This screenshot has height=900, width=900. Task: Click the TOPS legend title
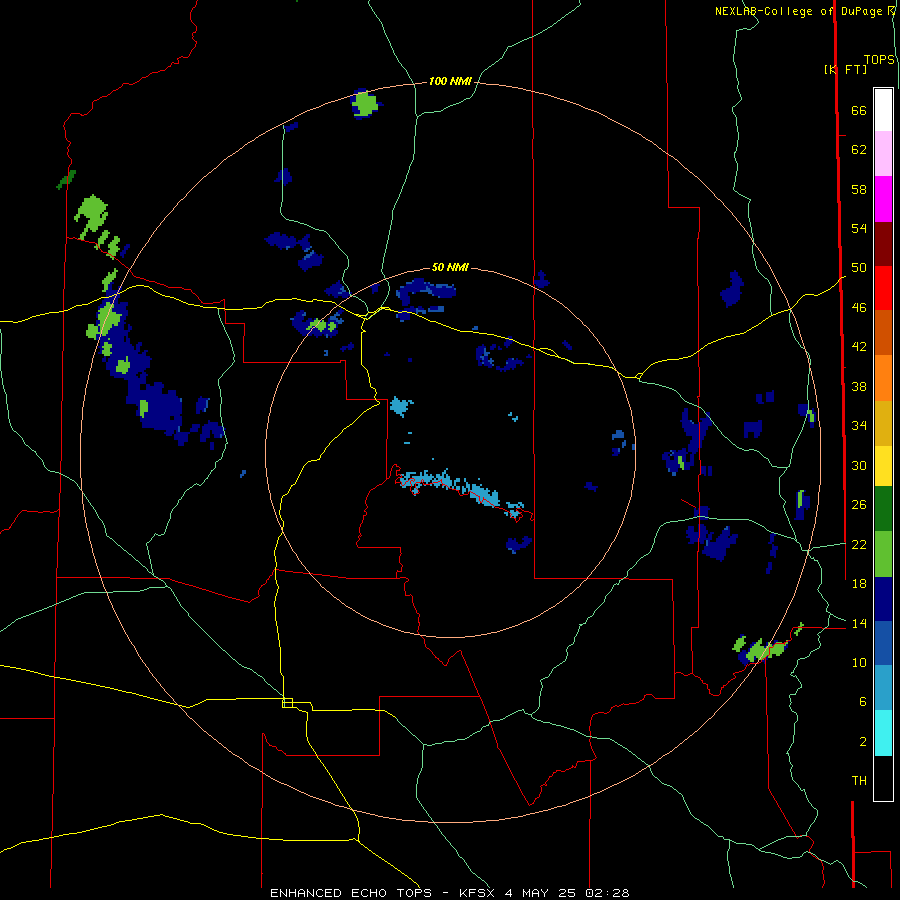[x=879, y=60]
